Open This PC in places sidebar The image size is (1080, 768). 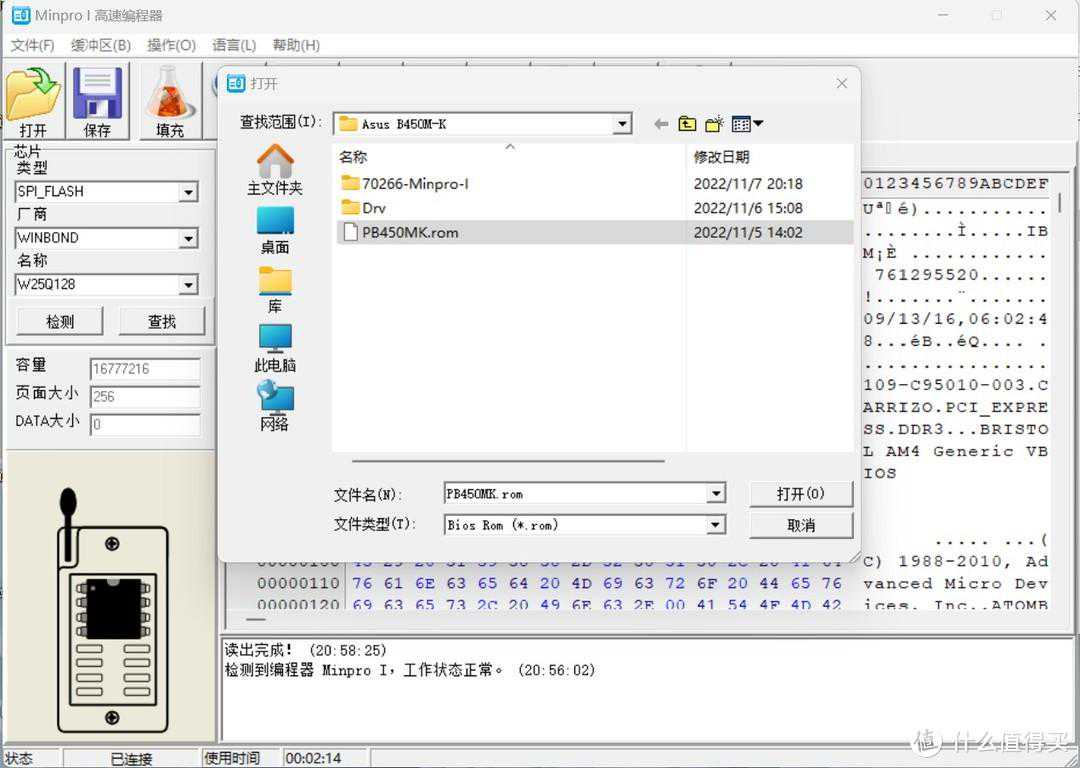[x=275, y=348]
